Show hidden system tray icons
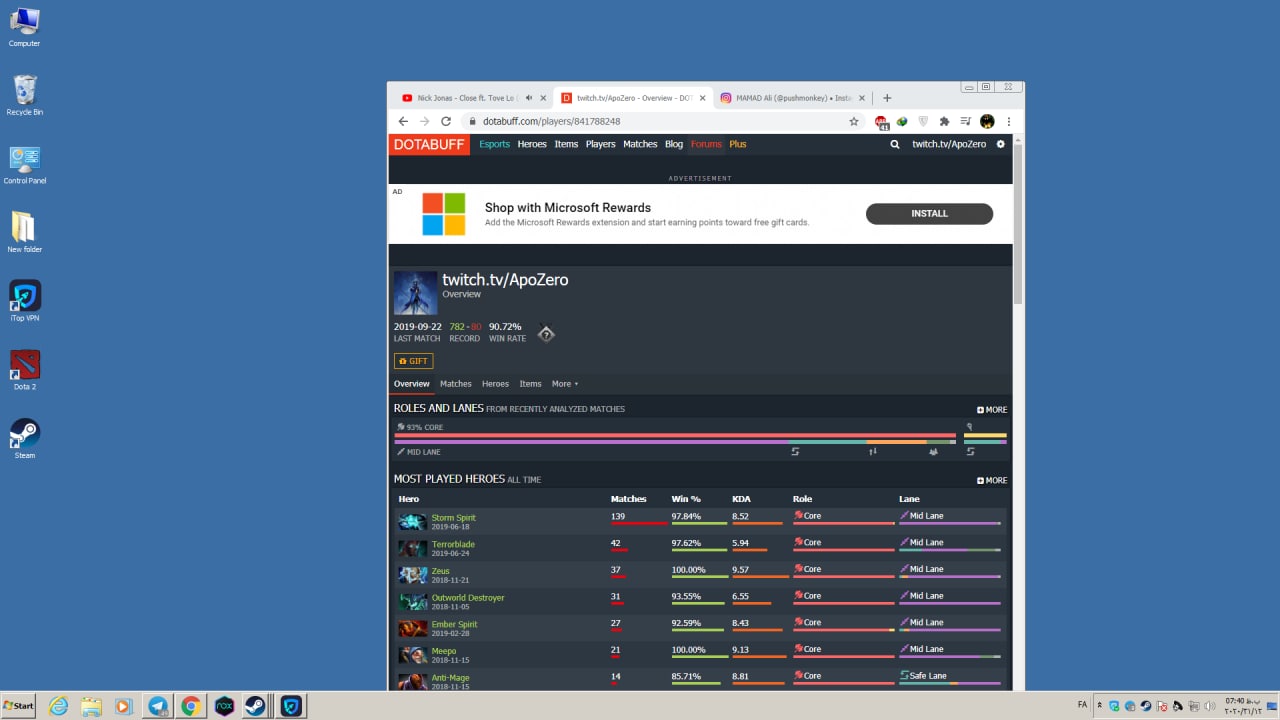This screenshot has width=1280, height=720. (1100, 706)
